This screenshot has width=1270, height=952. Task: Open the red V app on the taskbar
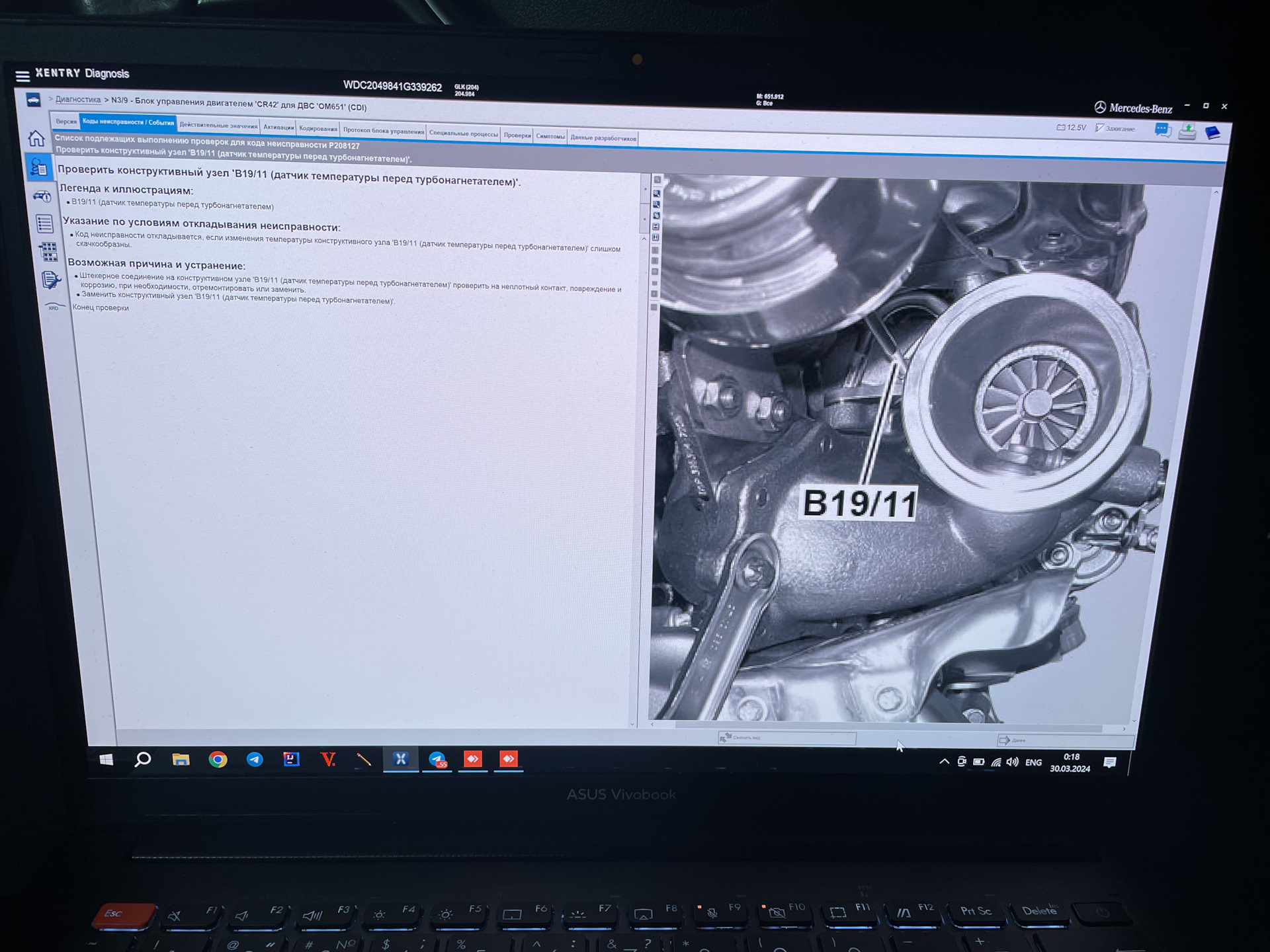point(328,760)
